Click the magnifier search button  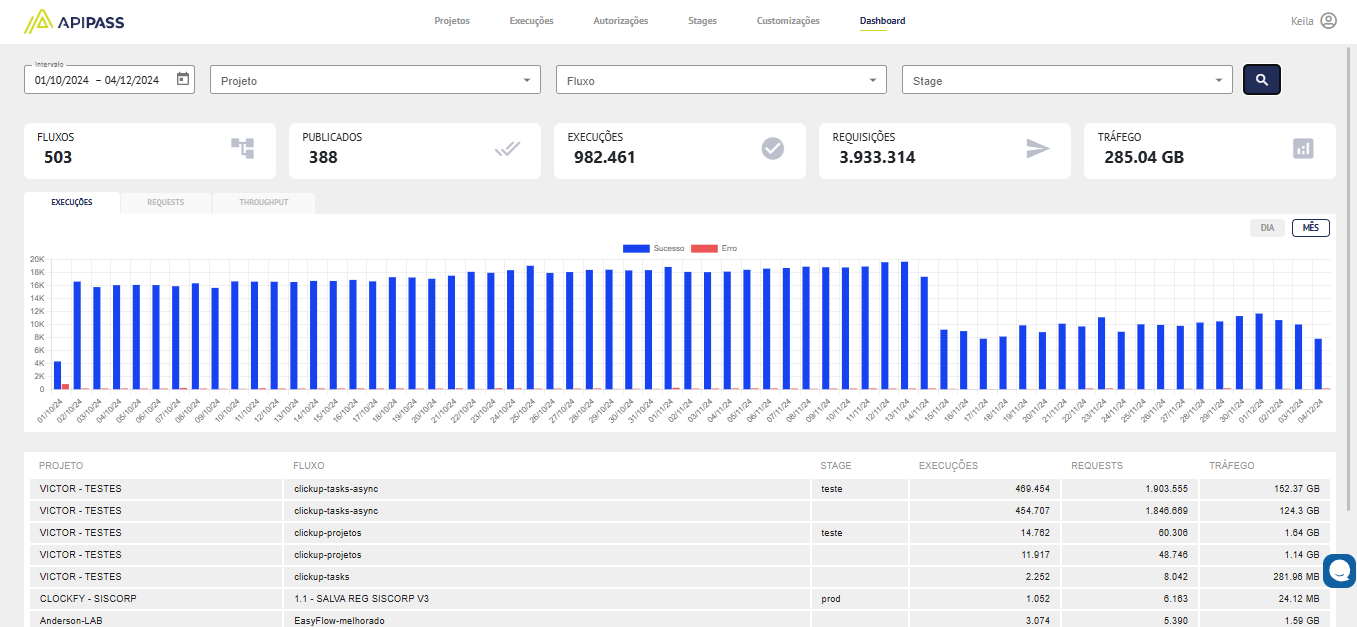point(1261,80)
